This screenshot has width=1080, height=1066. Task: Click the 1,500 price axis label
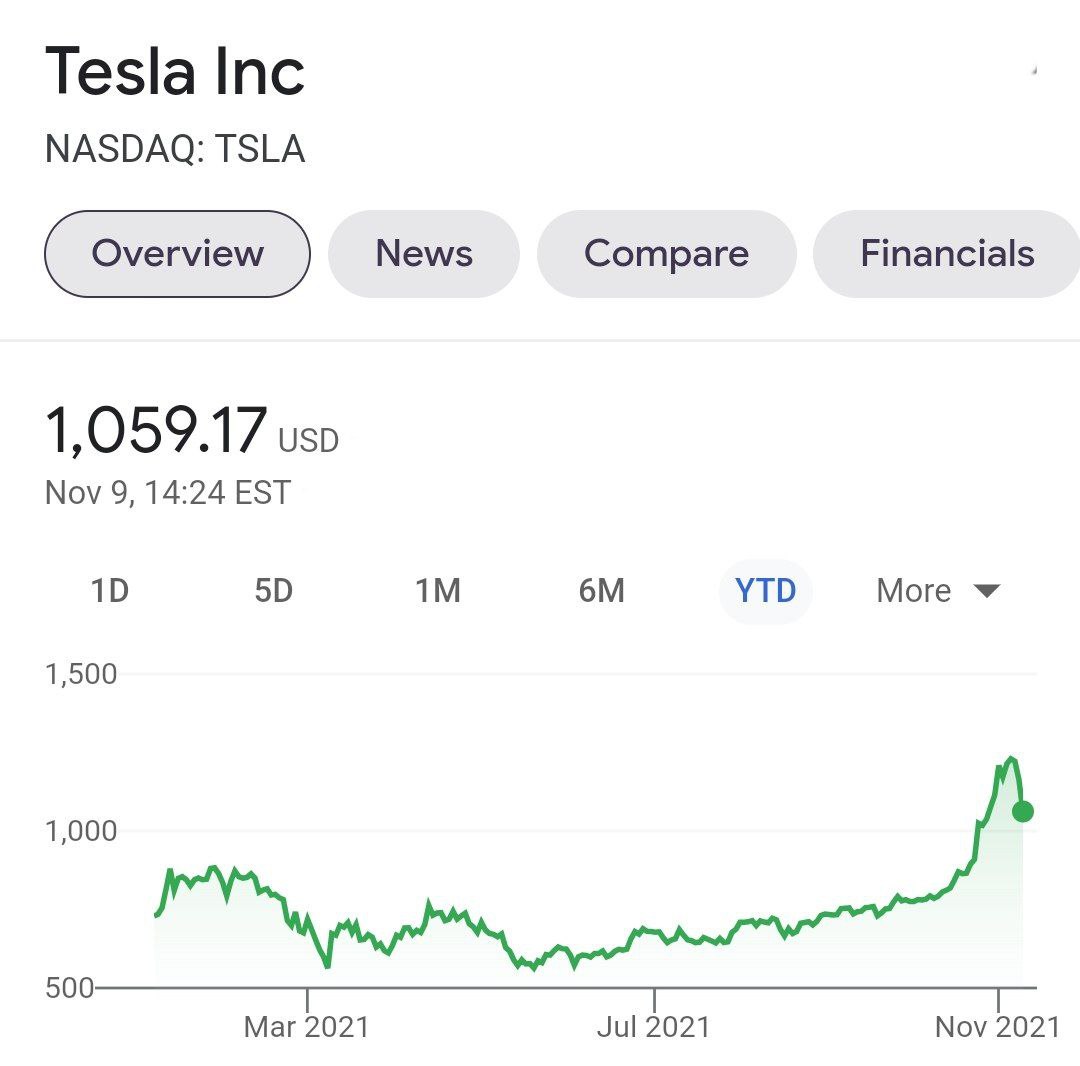[x=81, y=673]
